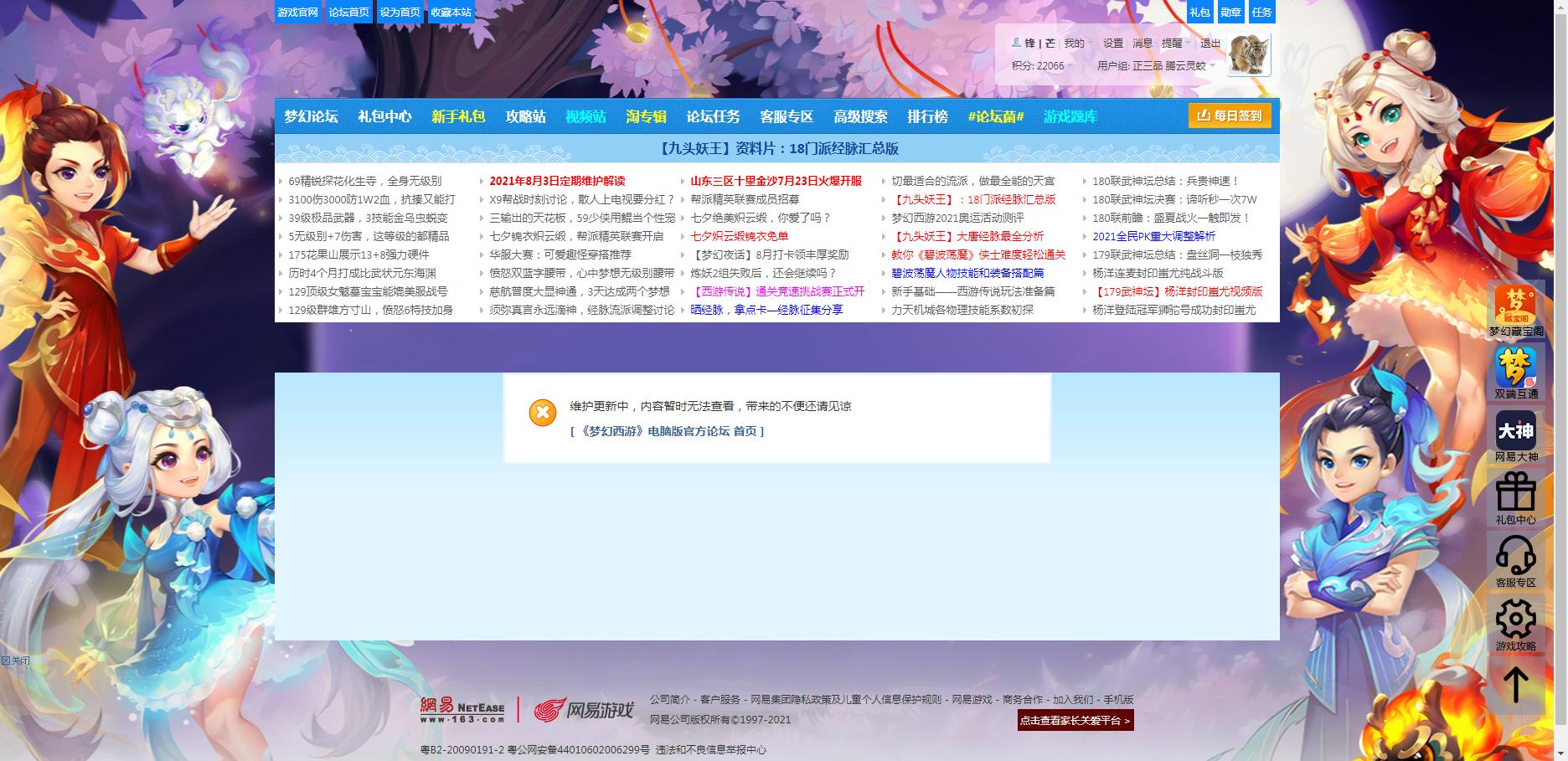Click the 礼包 button at top right

coord(1199,12)
